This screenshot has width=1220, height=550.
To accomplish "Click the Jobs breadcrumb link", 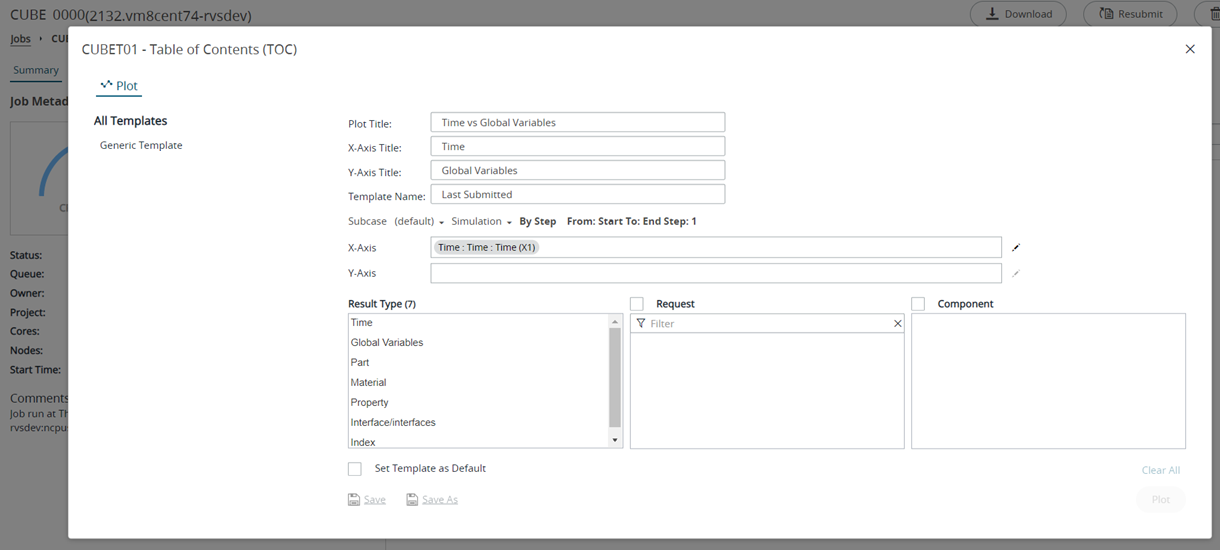I will pyautogui.click(x=20, y=39).
